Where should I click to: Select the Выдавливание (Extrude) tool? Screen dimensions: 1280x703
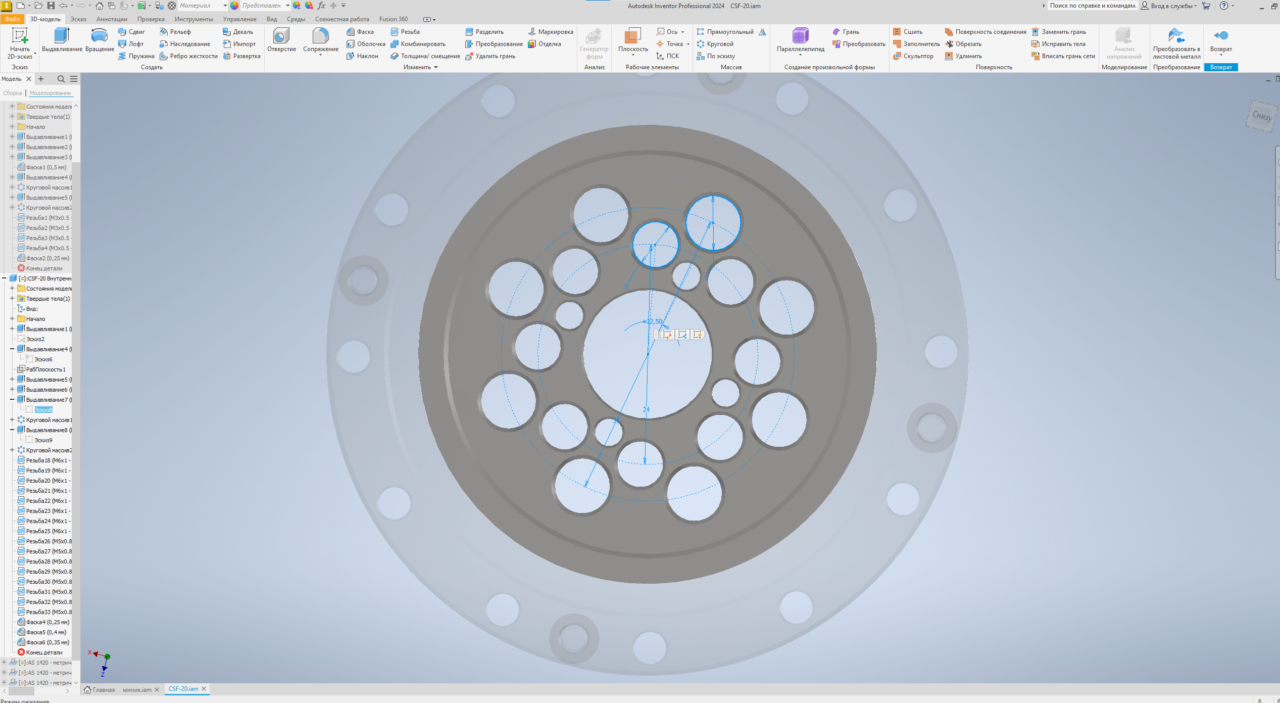coord(62,40)
